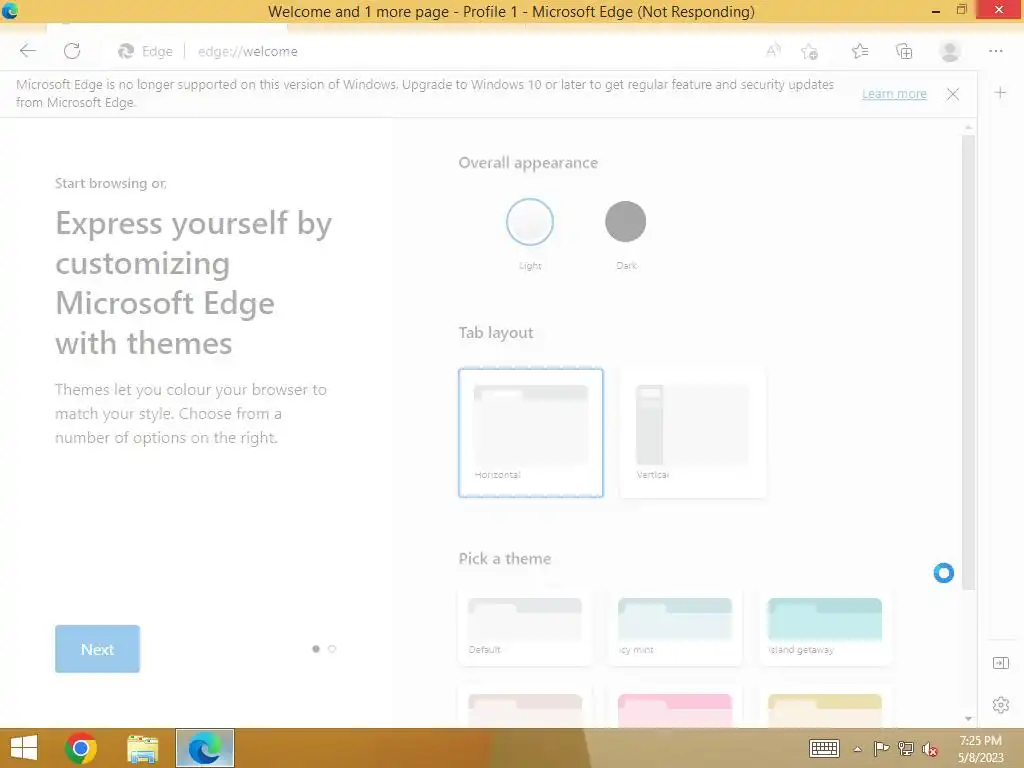Click the Edge icon in the title bar

click(x=10, y=11)
